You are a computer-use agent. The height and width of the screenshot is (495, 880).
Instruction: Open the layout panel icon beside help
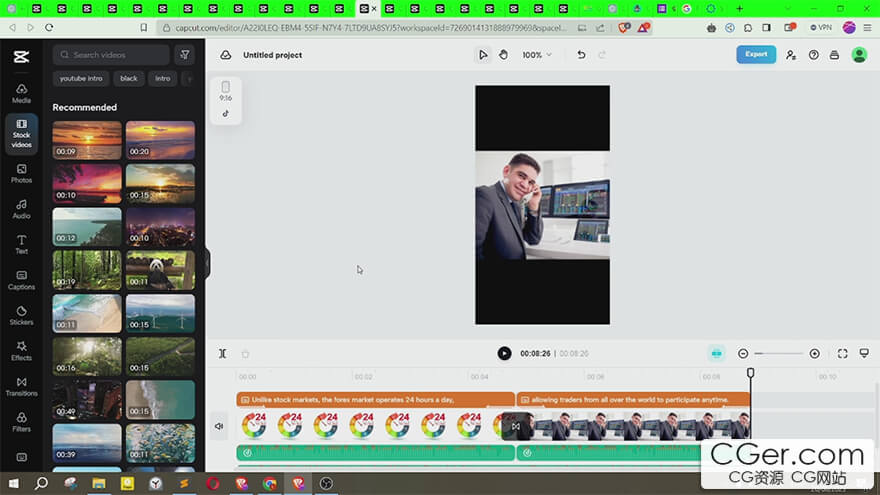pyautogui.click(x=835, y=55)
